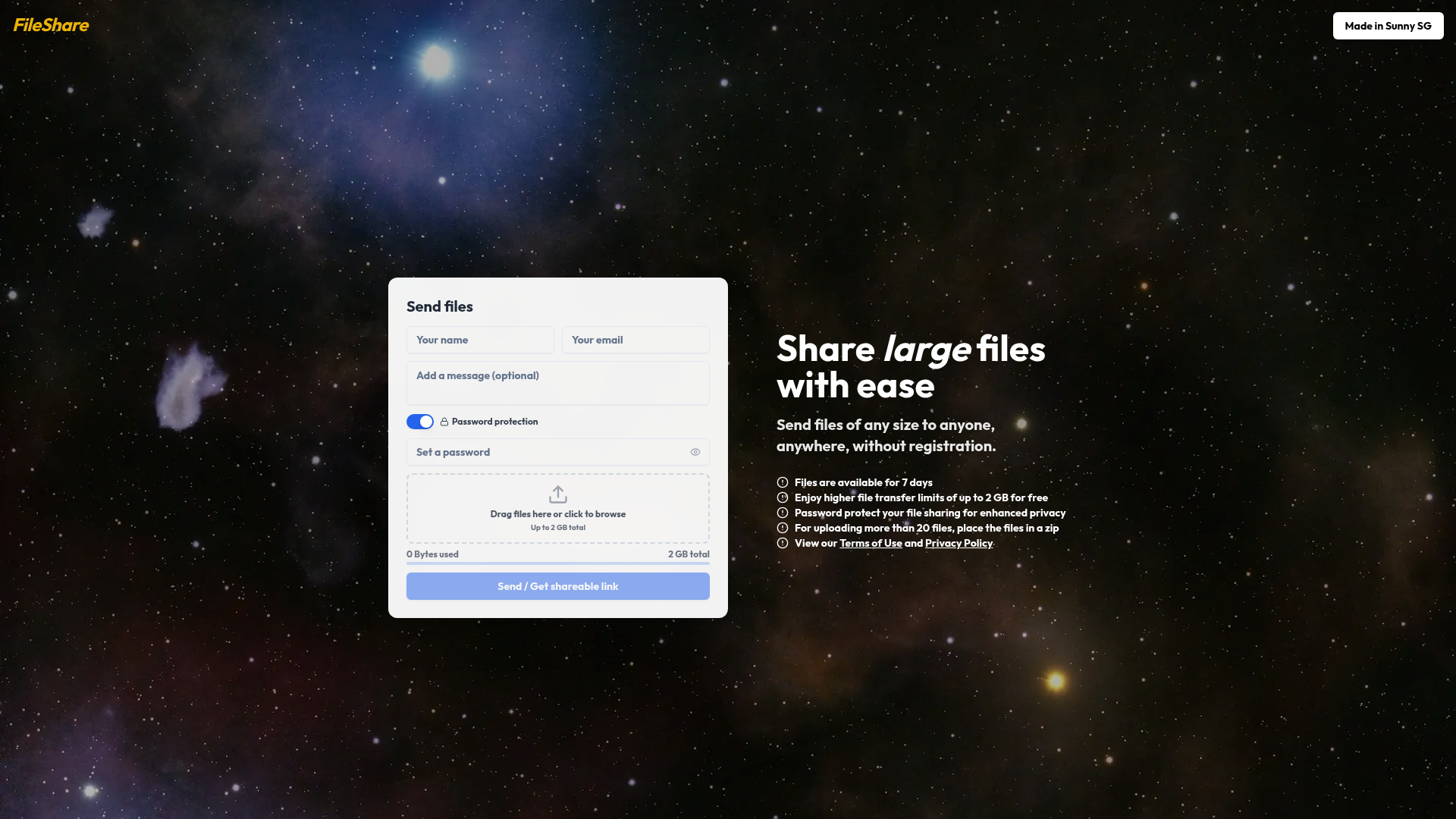Viewport: 1456px width, 819px height.
Task: Click the upload icon in the drop zone
Action: point(557,494)
